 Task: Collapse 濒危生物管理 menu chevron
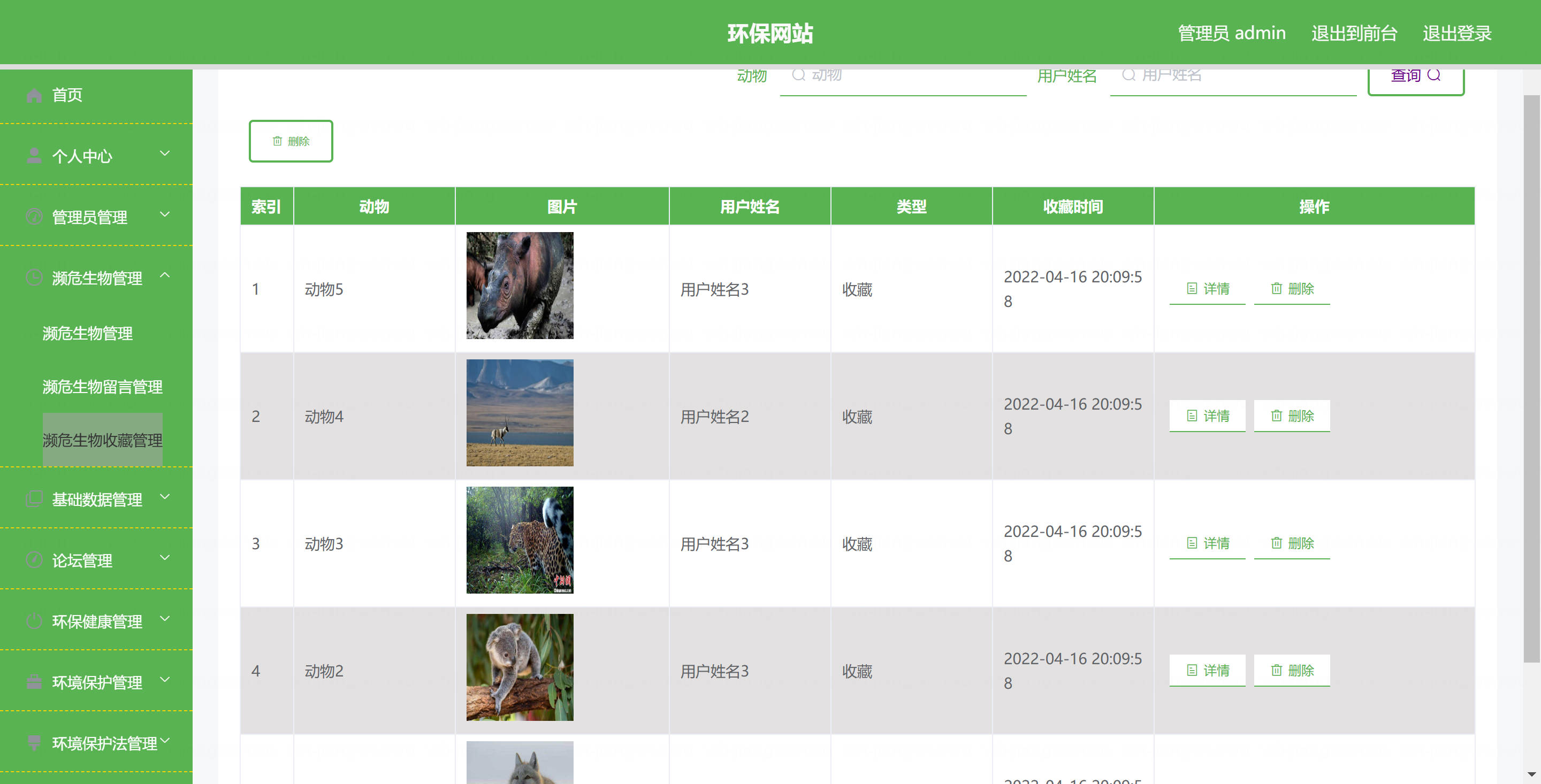point(165,276)
